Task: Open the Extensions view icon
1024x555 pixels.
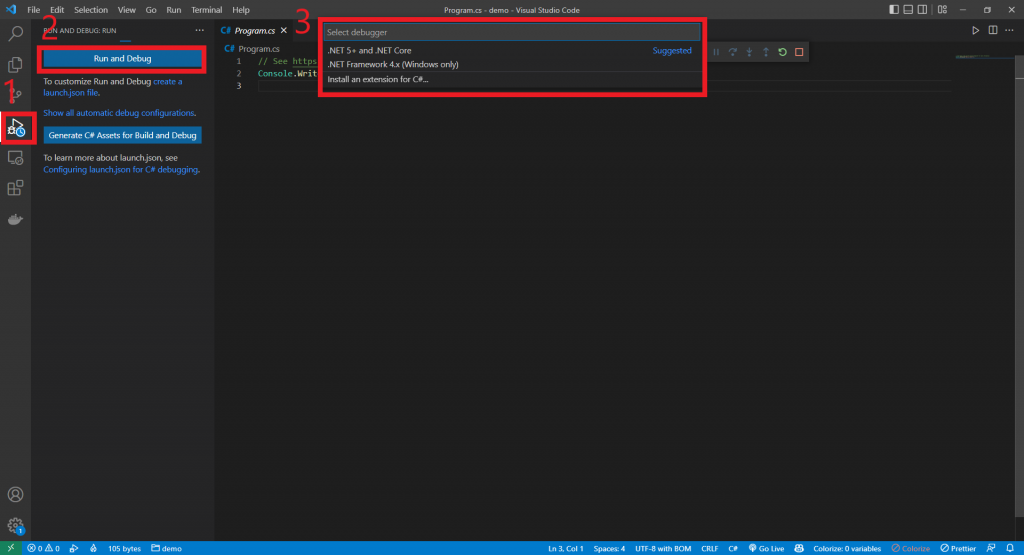Action: tap(15, 189)
